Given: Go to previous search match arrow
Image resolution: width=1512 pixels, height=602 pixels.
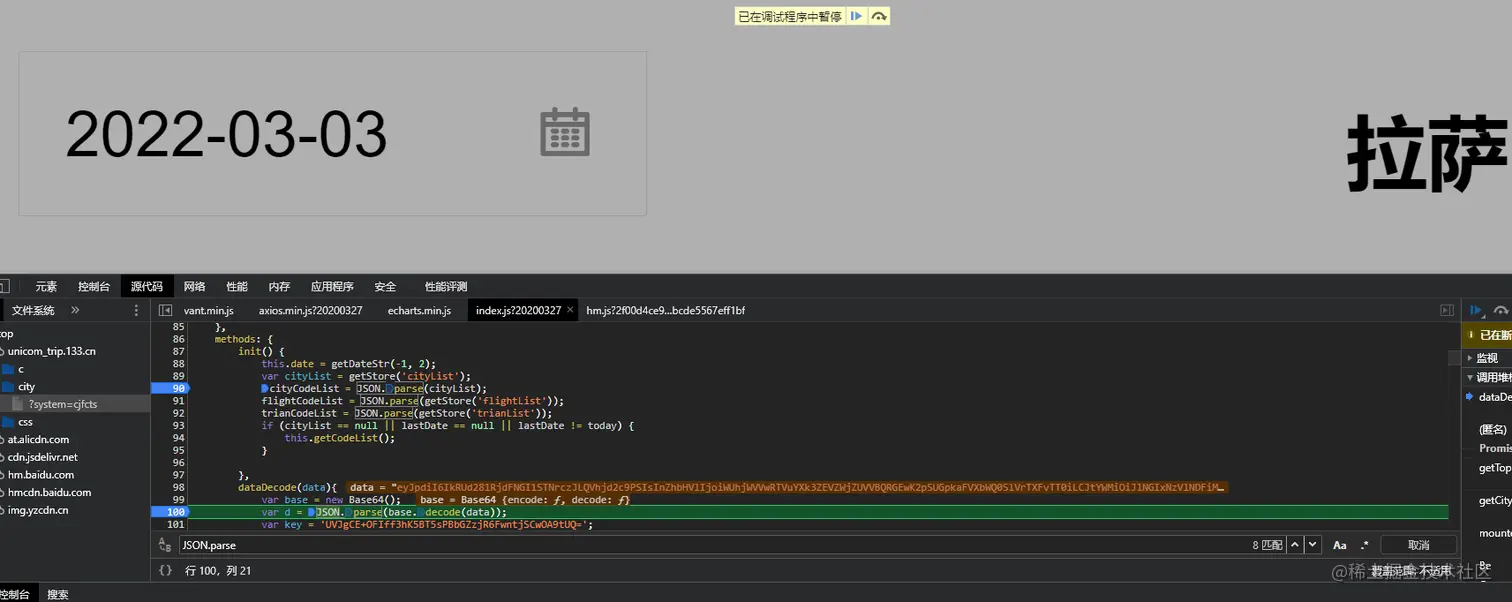Looking at the screenshot, I should 1296,545.
